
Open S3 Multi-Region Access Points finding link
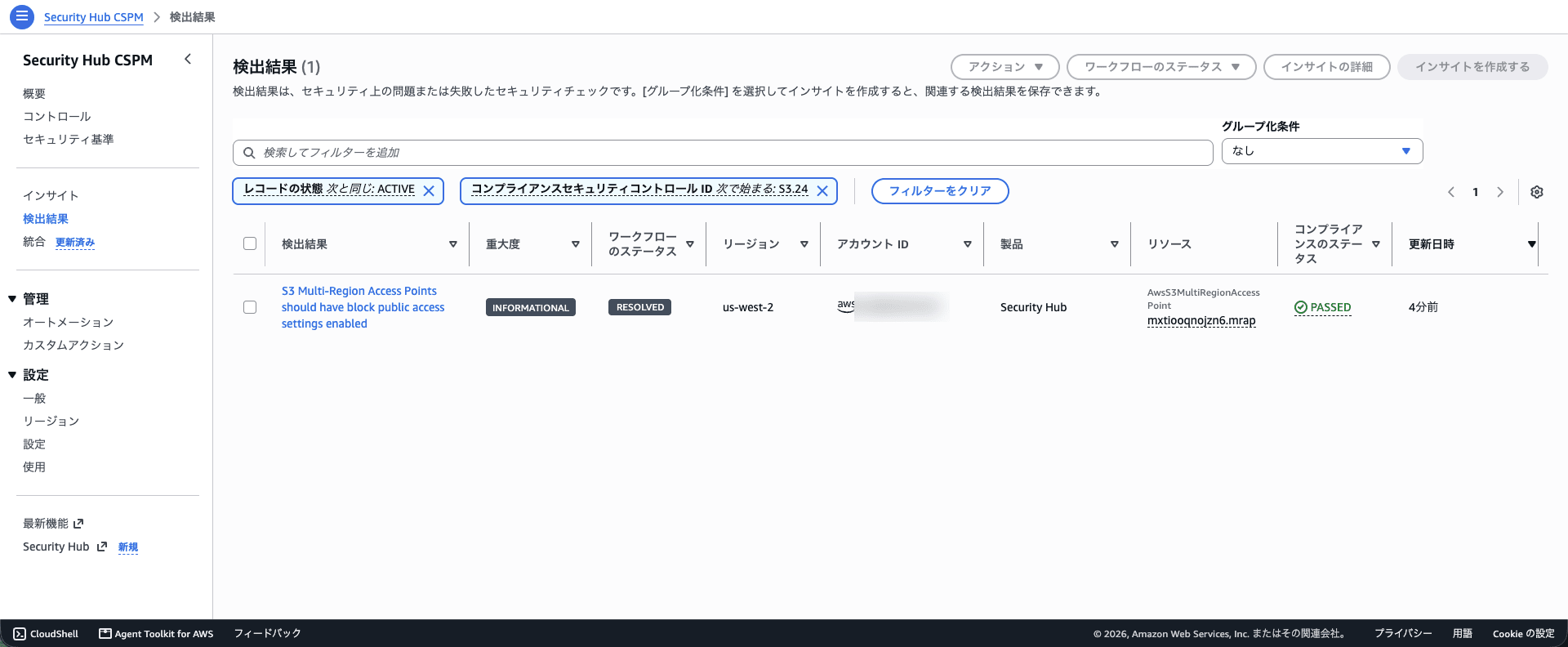click(x=363, y=307)
